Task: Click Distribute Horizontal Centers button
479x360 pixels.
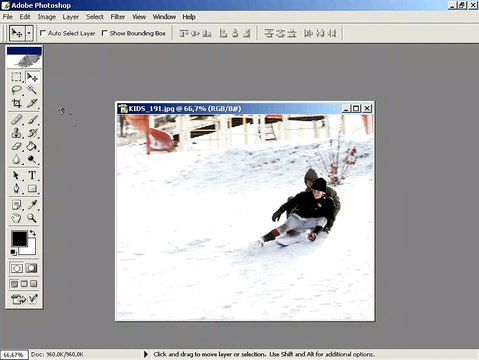Action: coord(320,33)
